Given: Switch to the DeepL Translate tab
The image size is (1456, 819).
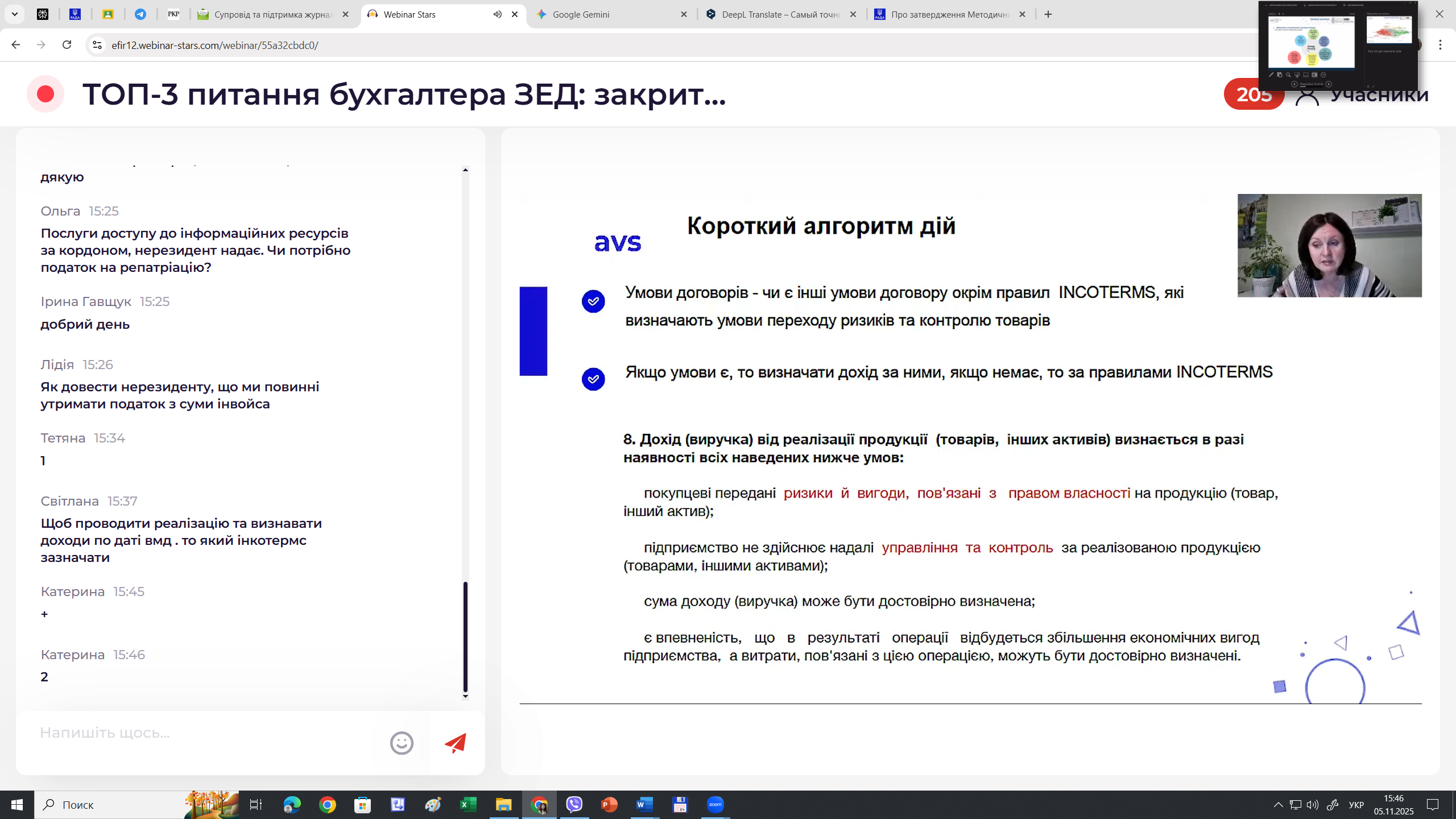Looking at the screenshot, I should tap(781, 14).
